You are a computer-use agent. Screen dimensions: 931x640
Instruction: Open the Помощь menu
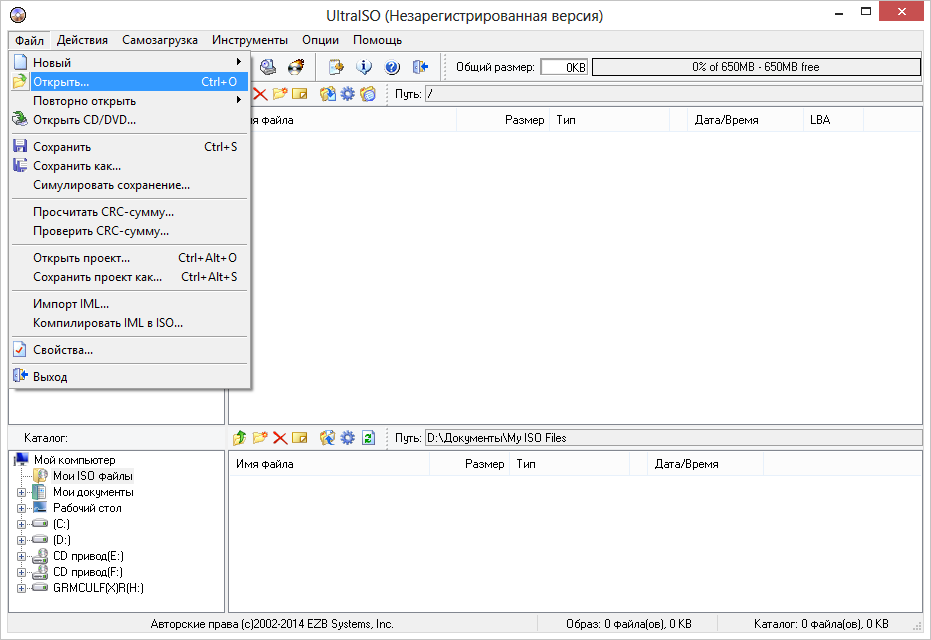377,40
